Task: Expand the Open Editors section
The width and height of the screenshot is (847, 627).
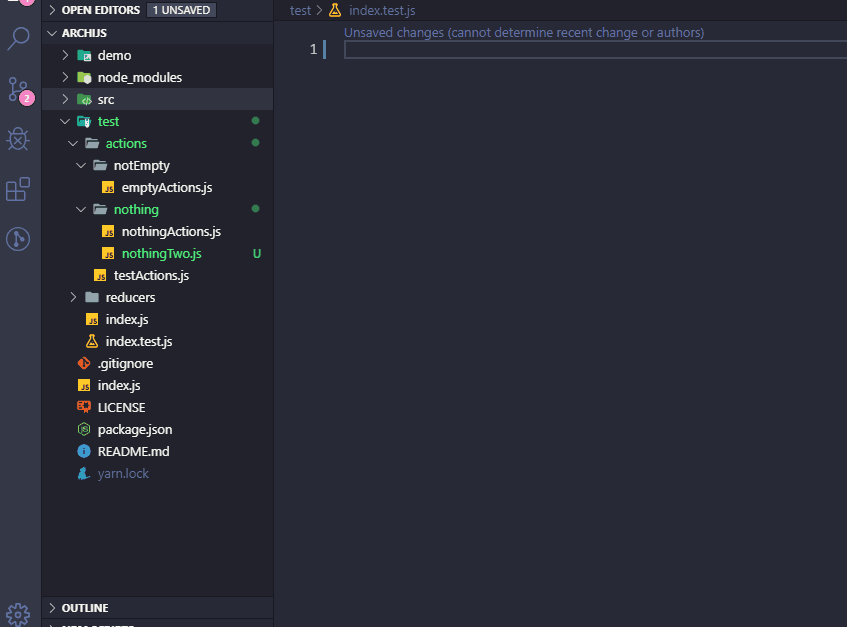Action: 52,10
